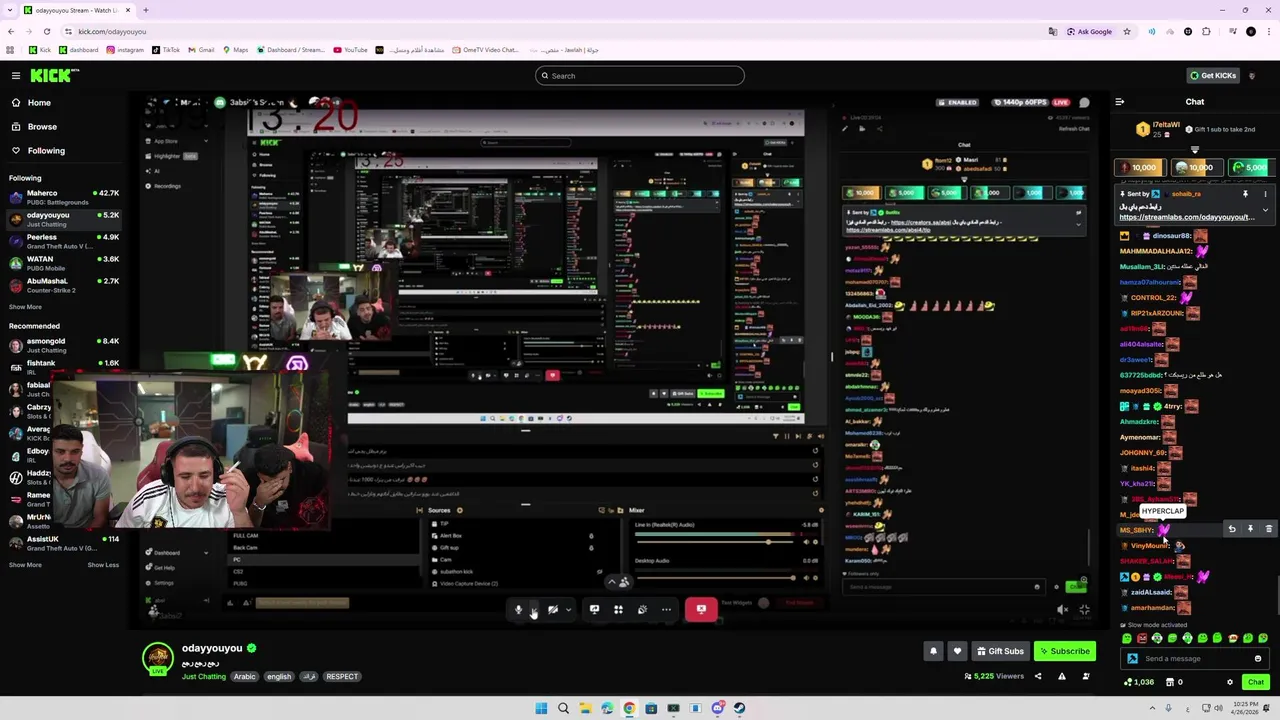This screenshot has width=1280, height=720.
Task: Open taskbar search
Action: click(563, 708)
